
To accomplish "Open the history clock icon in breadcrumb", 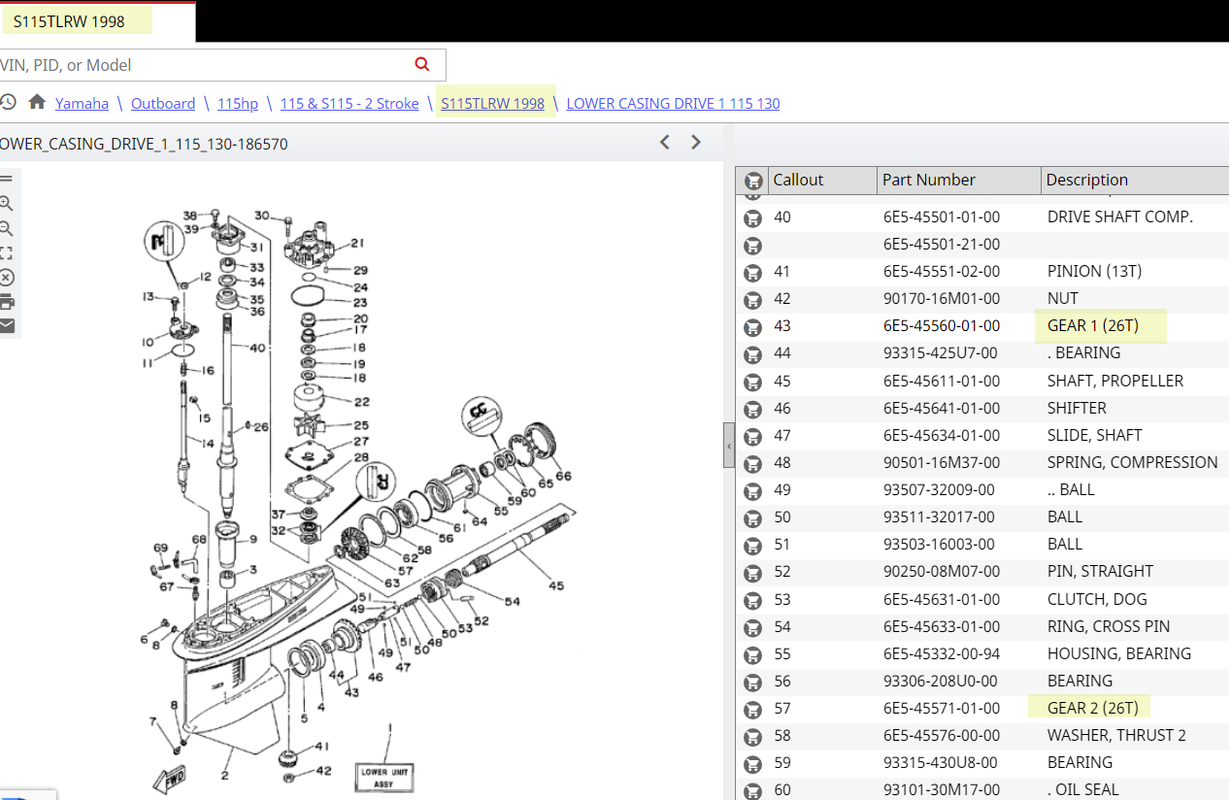I will click(8, 102).
